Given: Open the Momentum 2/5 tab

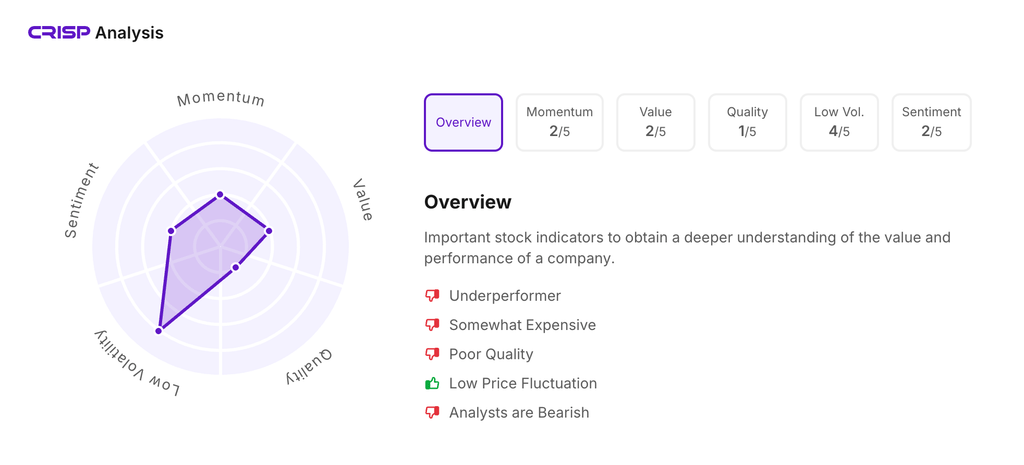Looking at the screenshot, I should [x=559, y=122].
